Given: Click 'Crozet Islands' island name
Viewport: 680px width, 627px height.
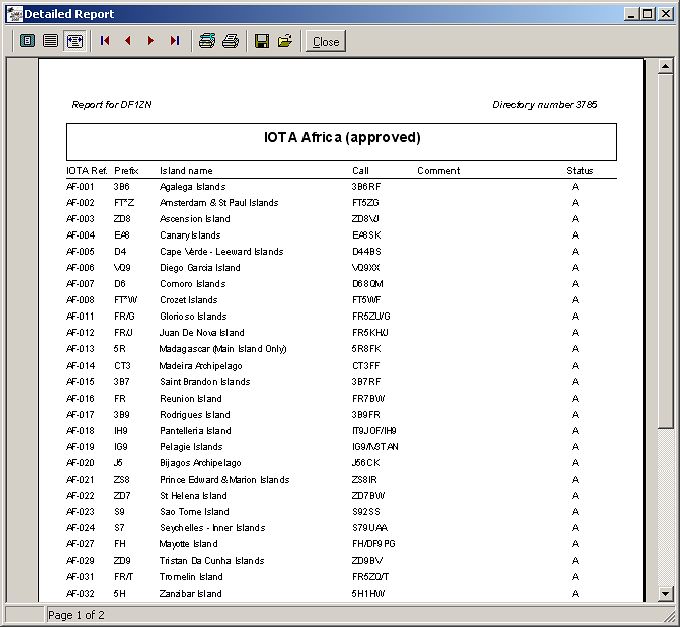Looking at the screenshot, I should point(189,300).
